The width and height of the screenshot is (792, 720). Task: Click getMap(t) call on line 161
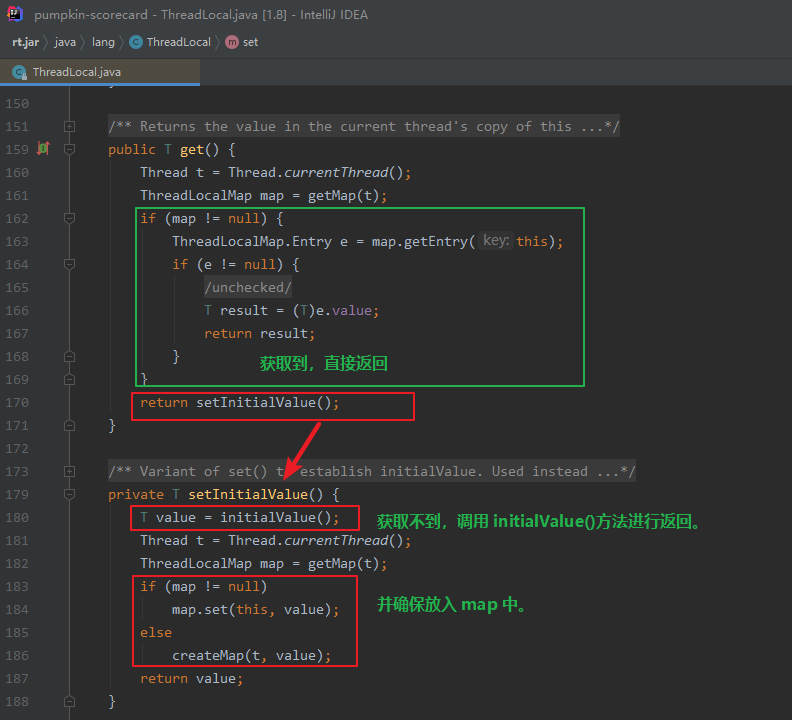pyautogui.click(x=343, y=196)
